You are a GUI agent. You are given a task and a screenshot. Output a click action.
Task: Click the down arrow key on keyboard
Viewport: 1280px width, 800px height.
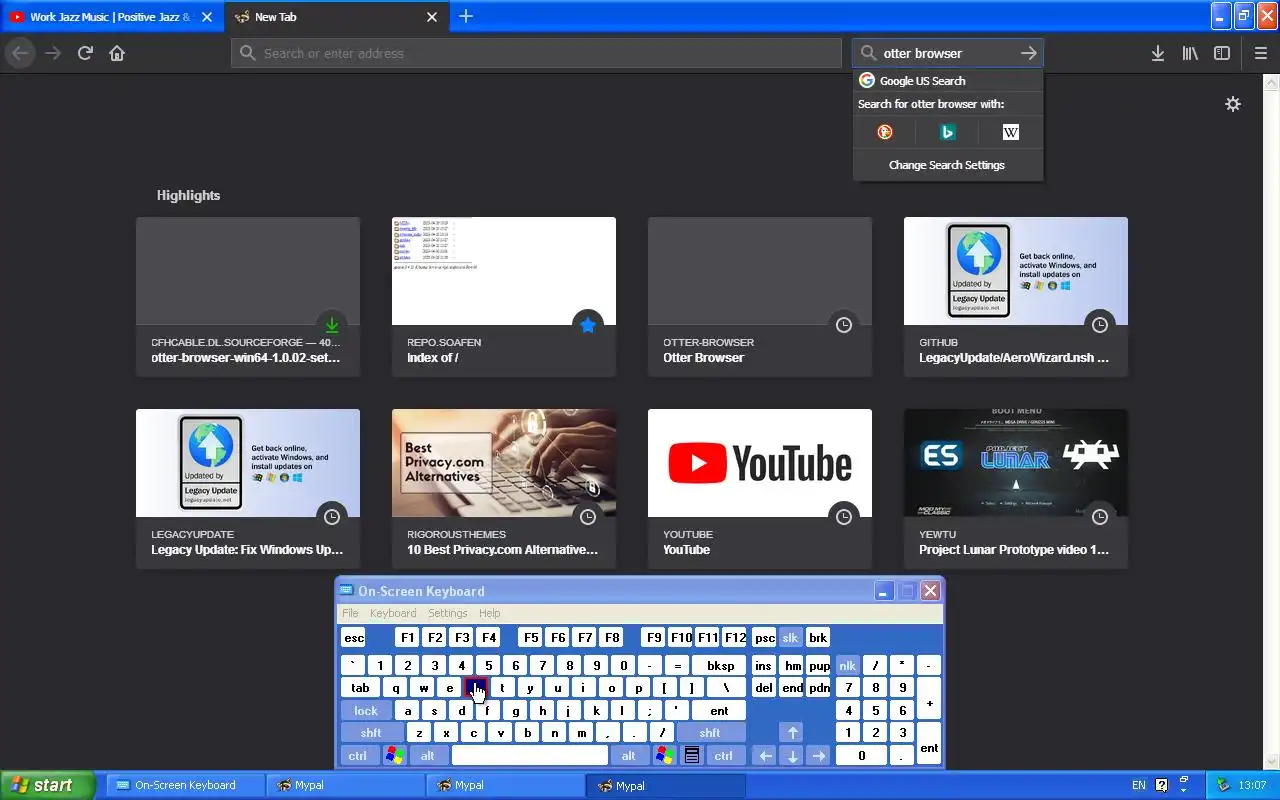pyautogui.click(x=792, y=756)
